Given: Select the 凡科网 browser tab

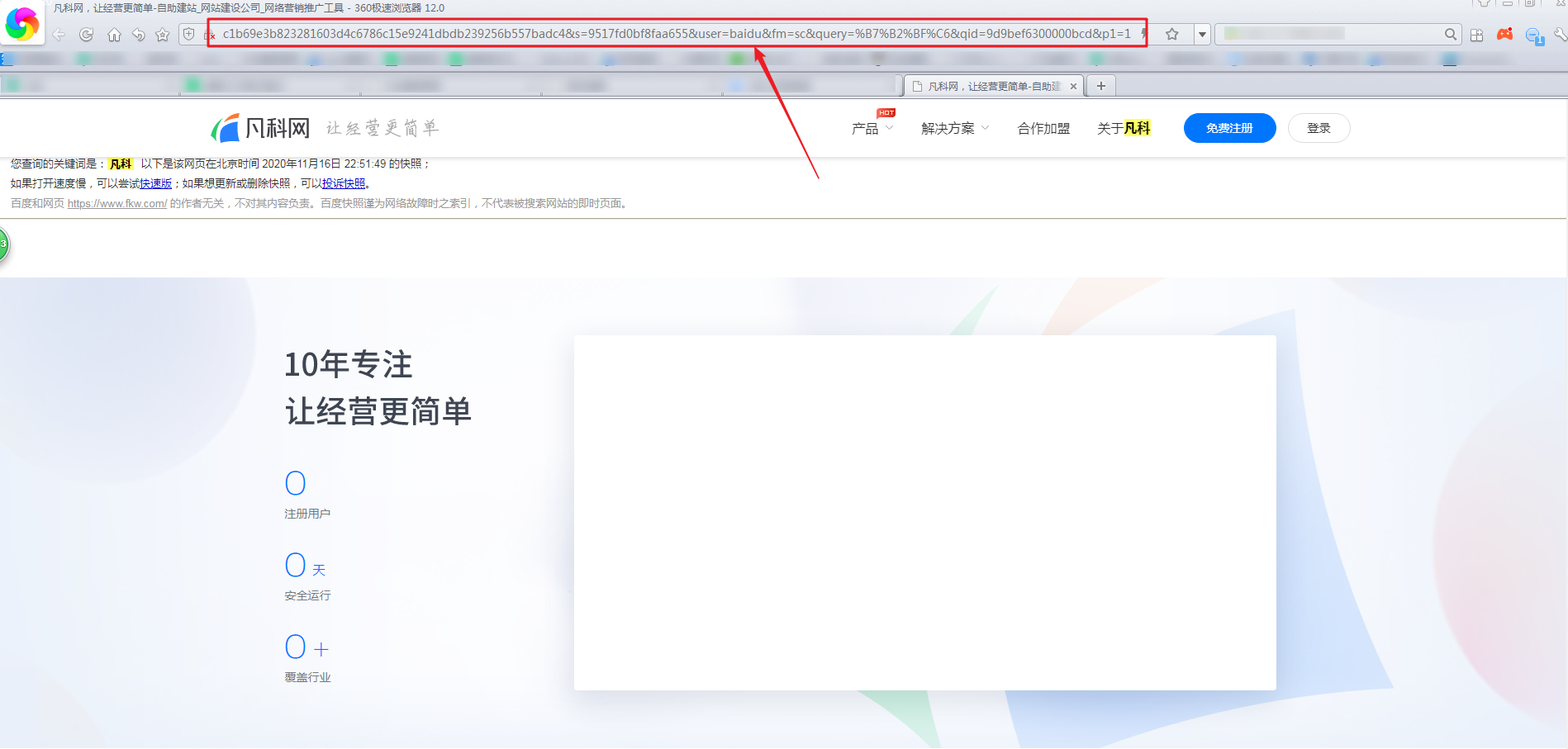Looking at the screenshot, I should point(994,86).
